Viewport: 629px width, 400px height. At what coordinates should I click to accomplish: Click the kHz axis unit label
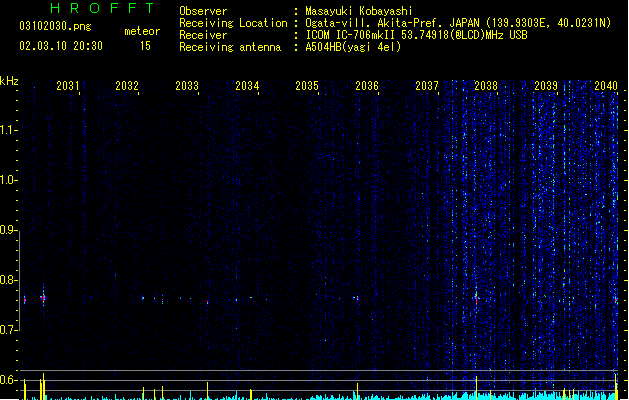pos(9,81)
